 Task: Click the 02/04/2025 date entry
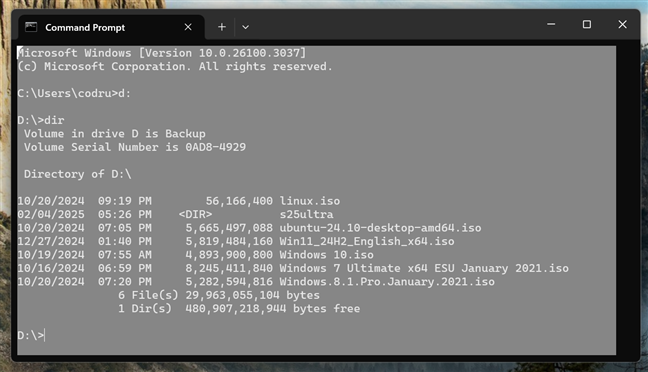click(x=51, y=215)
